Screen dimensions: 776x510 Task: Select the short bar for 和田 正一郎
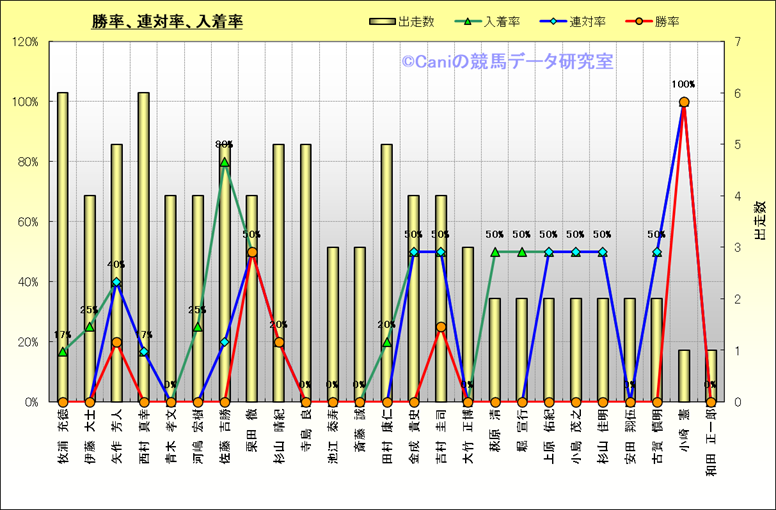pos(711,375)
